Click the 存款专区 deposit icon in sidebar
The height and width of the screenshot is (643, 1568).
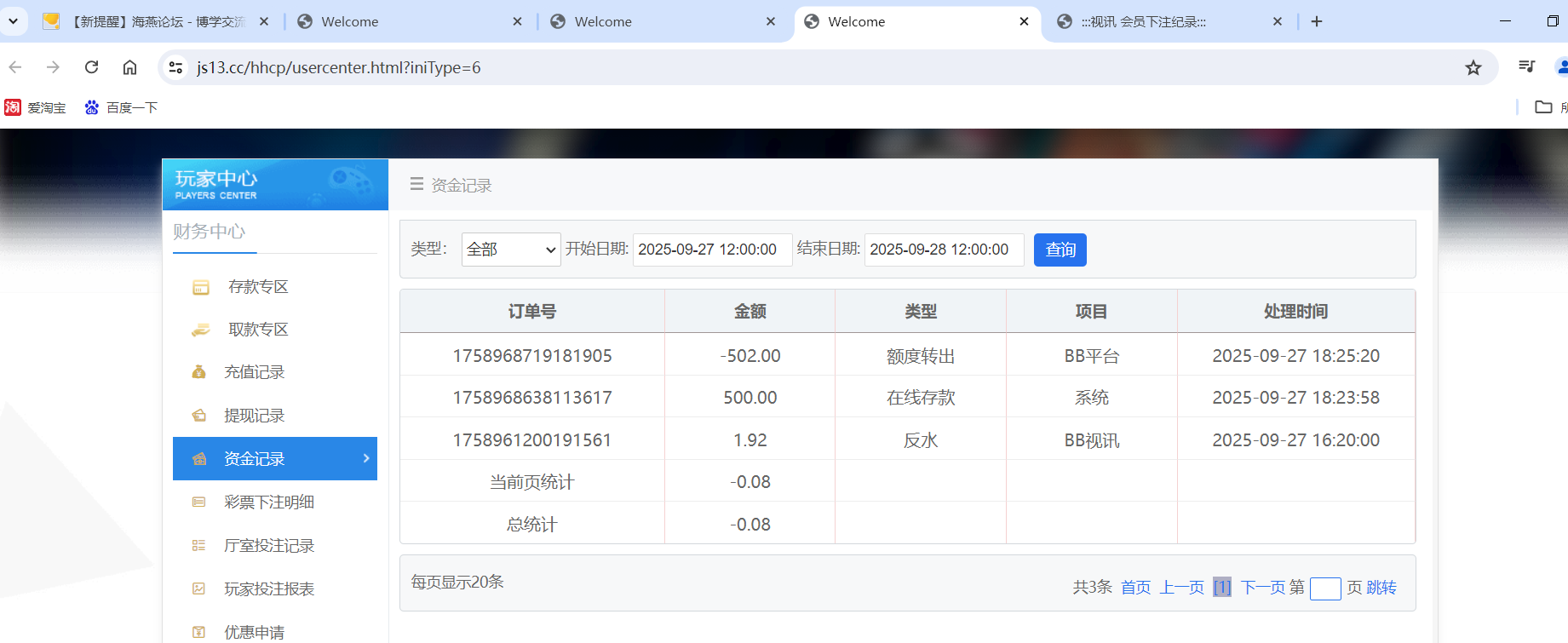[x=200, y=288]
